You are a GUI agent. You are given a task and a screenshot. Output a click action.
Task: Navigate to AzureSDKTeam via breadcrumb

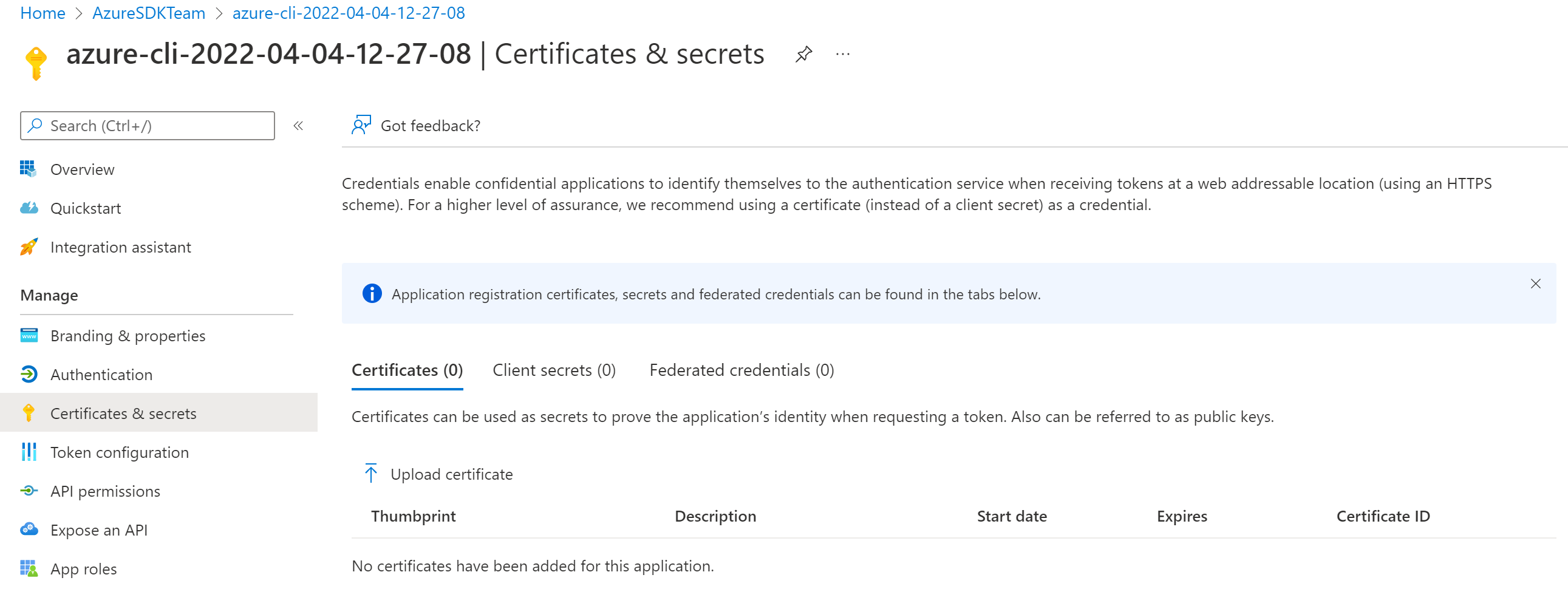click(x=149, y=13)
